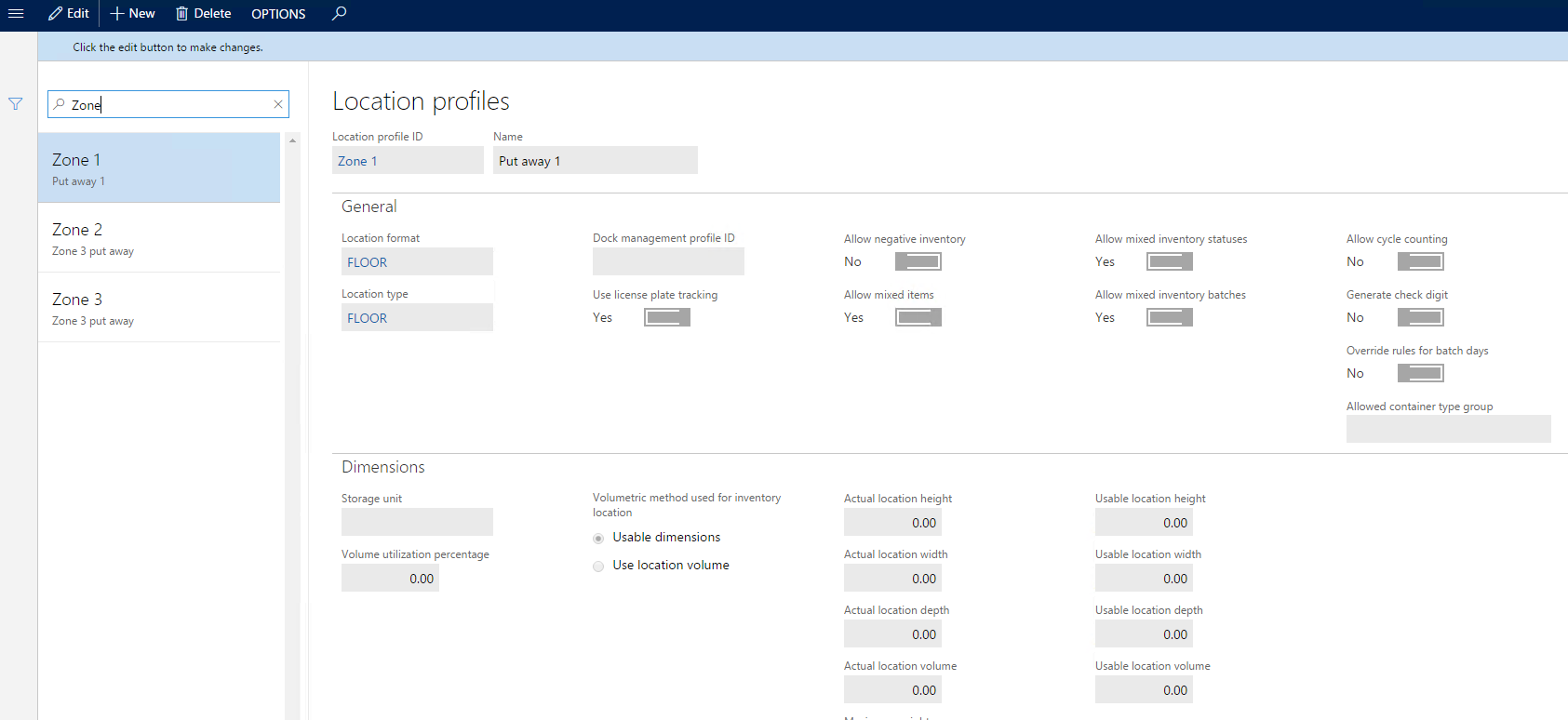
Task: Collapse the Dimensions section header
Action: point(383,467)
